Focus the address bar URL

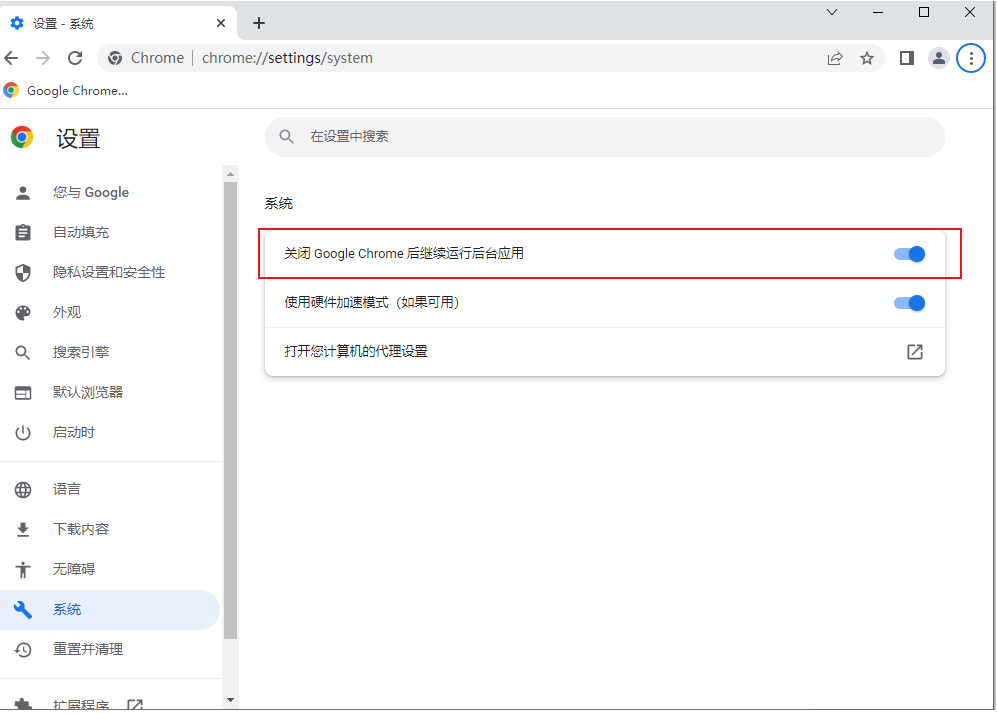click(287, 58)
